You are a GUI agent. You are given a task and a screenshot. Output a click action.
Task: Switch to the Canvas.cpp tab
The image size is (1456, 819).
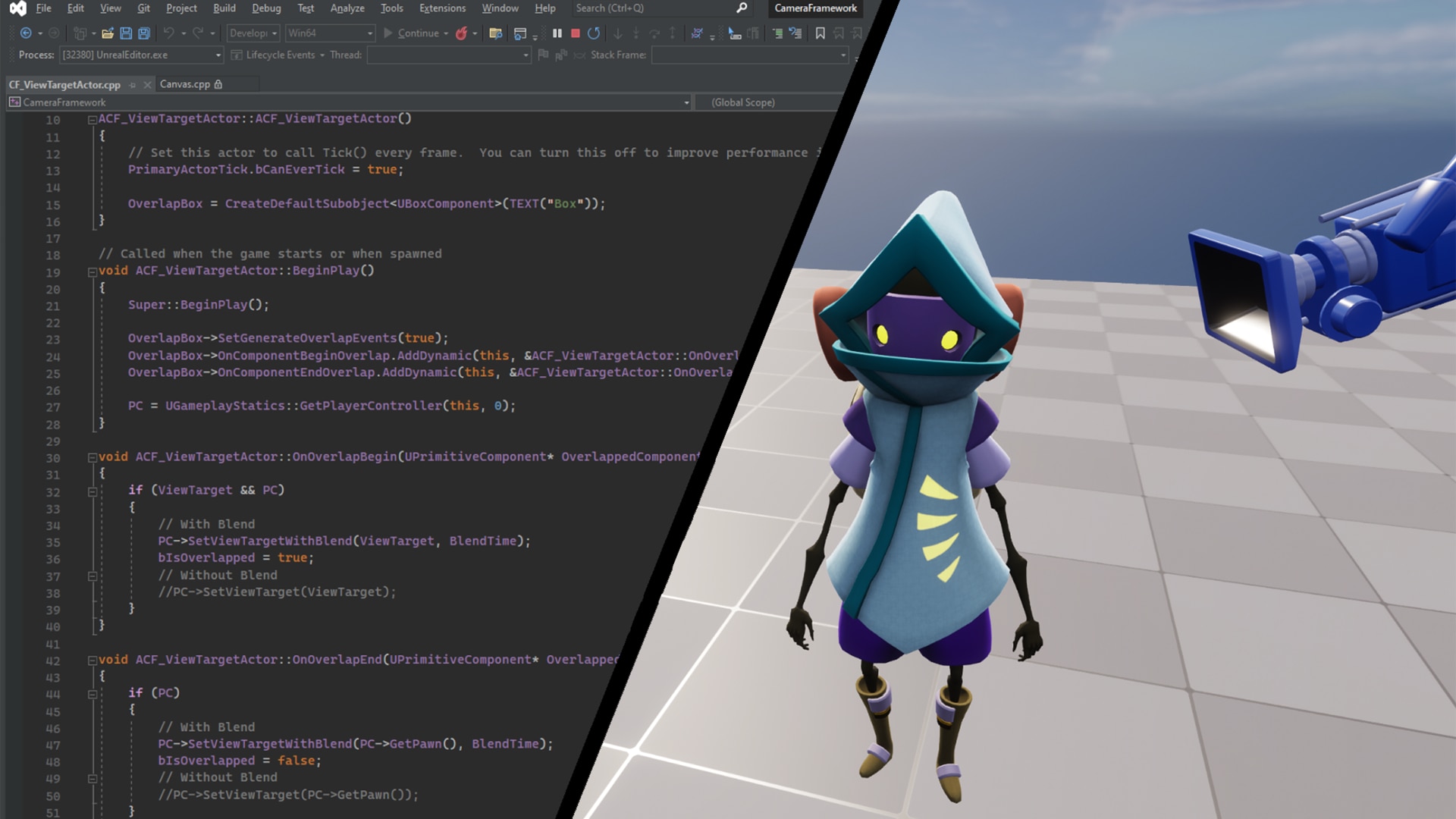point(185,84)
